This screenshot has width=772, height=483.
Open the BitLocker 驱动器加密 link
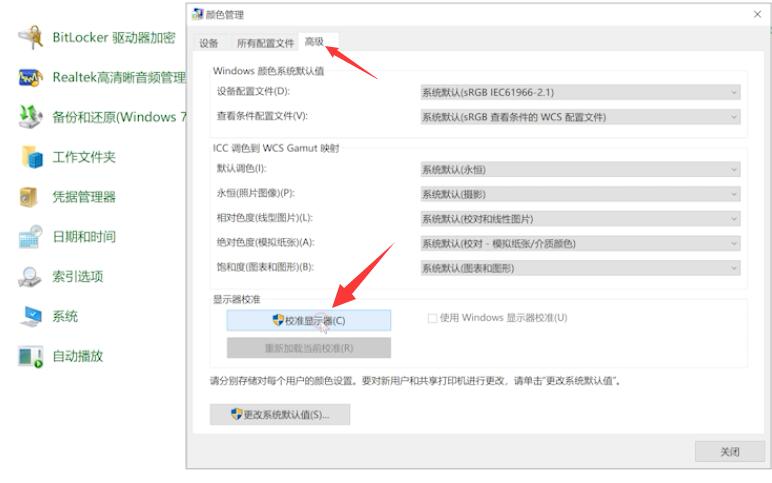(114, 37)
